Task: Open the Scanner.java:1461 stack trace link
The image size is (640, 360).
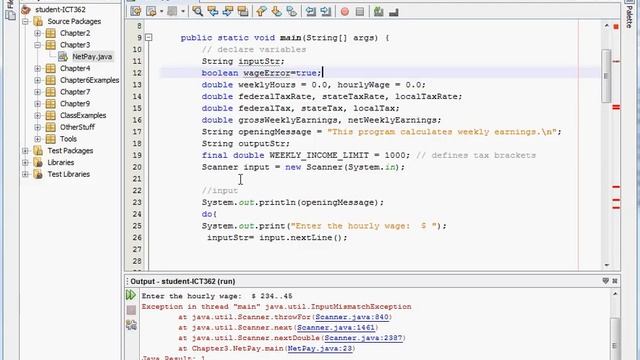Action: point(336,328)
